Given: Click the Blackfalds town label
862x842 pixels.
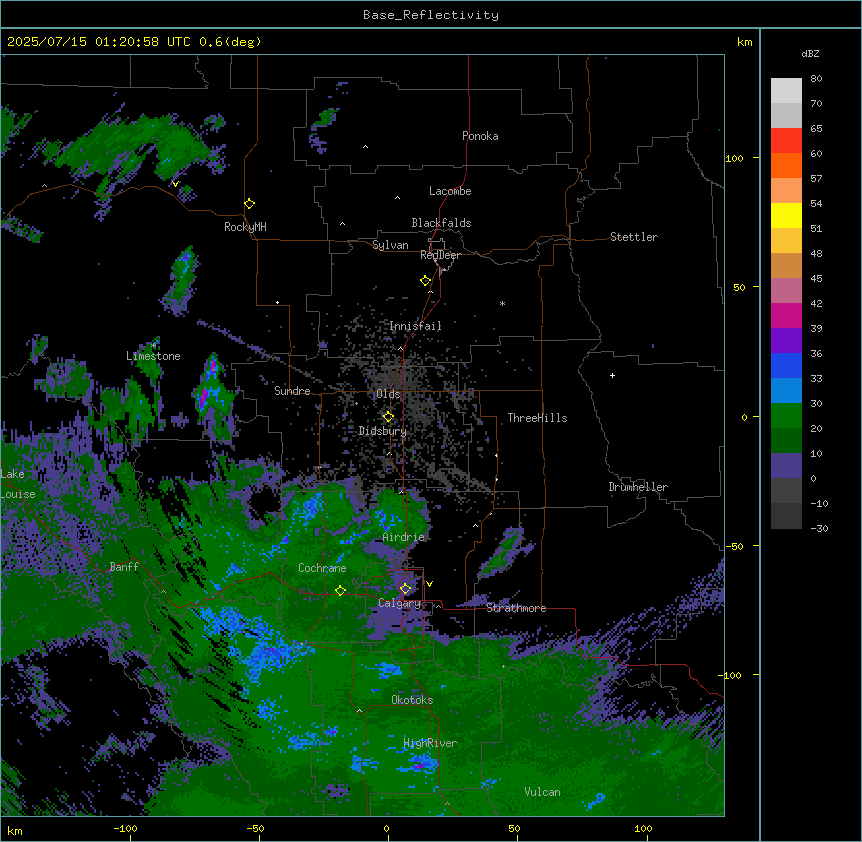Looking at the screenshot, I should click(x=441, y=223).
